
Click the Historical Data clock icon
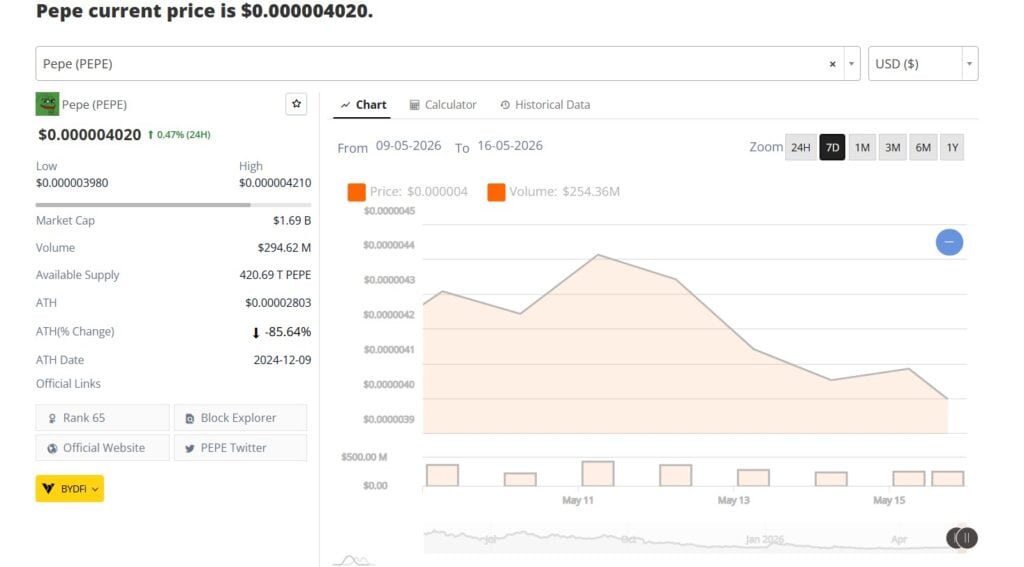pos(505,105)
